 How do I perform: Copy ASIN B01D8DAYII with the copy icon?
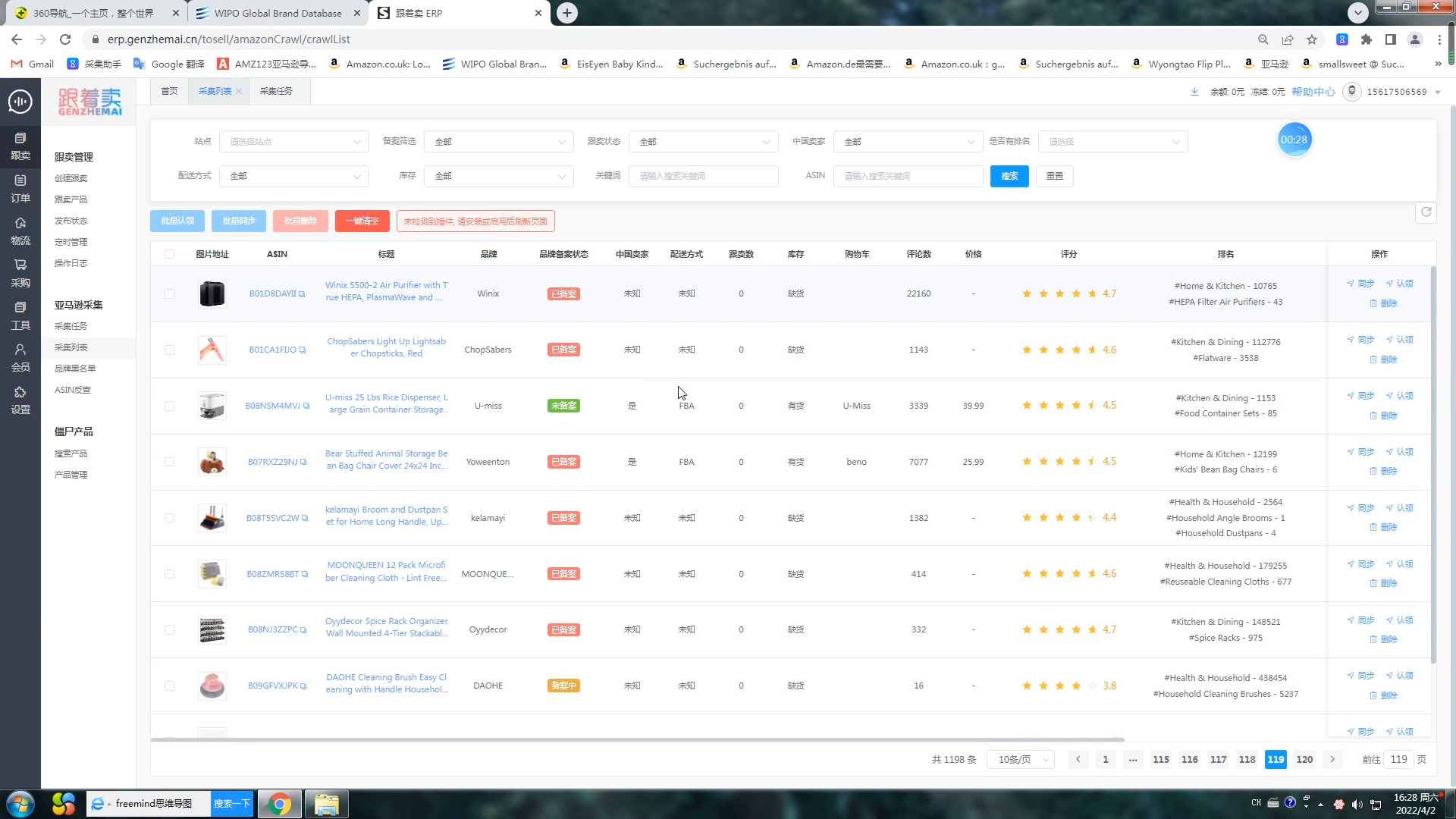point(302,294)
